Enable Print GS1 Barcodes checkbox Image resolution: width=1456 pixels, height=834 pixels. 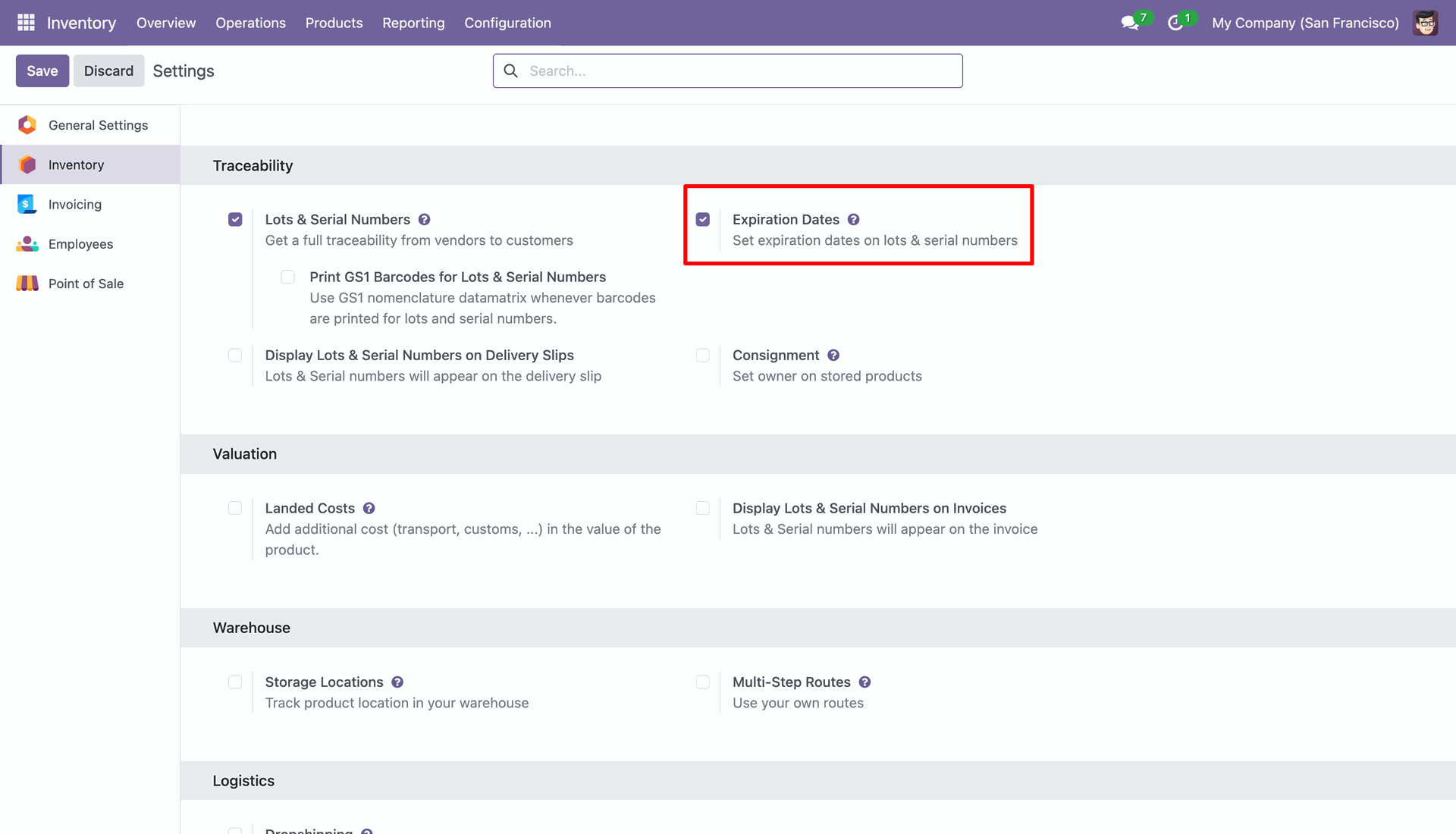point(287,277)
